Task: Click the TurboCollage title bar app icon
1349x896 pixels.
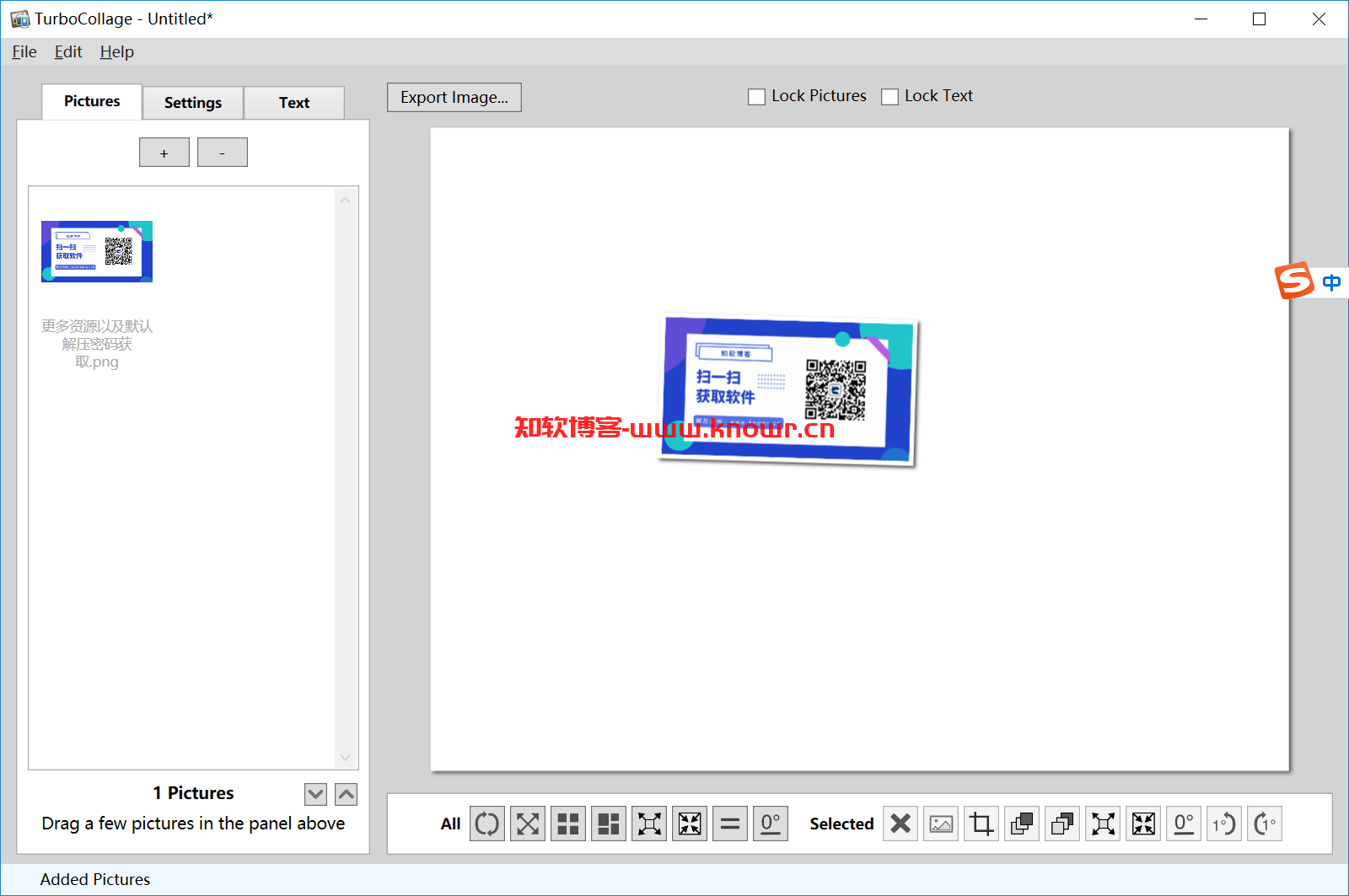Action: click(x=19, y=19)
